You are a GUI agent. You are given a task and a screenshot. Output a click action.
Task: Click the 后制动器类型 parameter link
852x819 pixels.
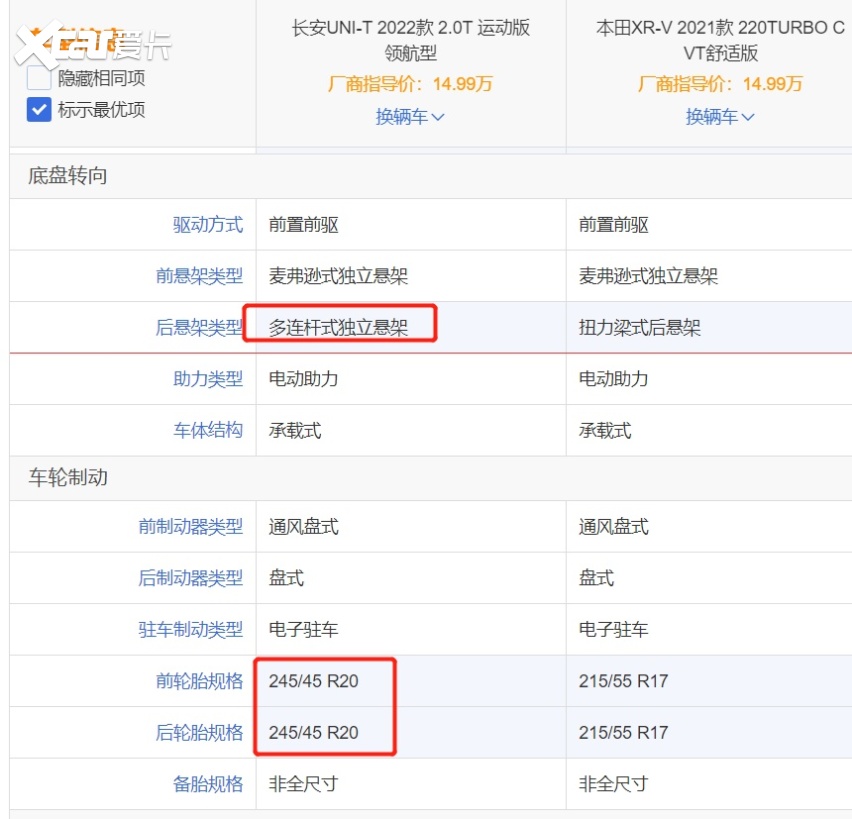190,578
